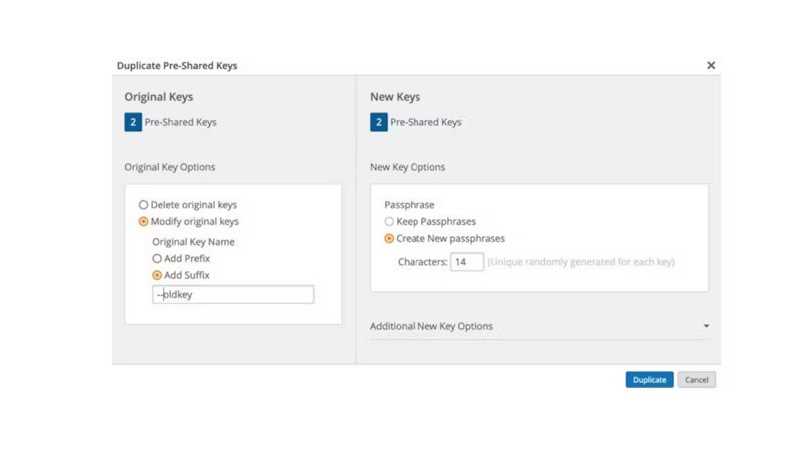Image resolution: width=805 pixels, height=459 pixels.
Task: Click the Passphrase section label
Action: (x=409, y=204)
